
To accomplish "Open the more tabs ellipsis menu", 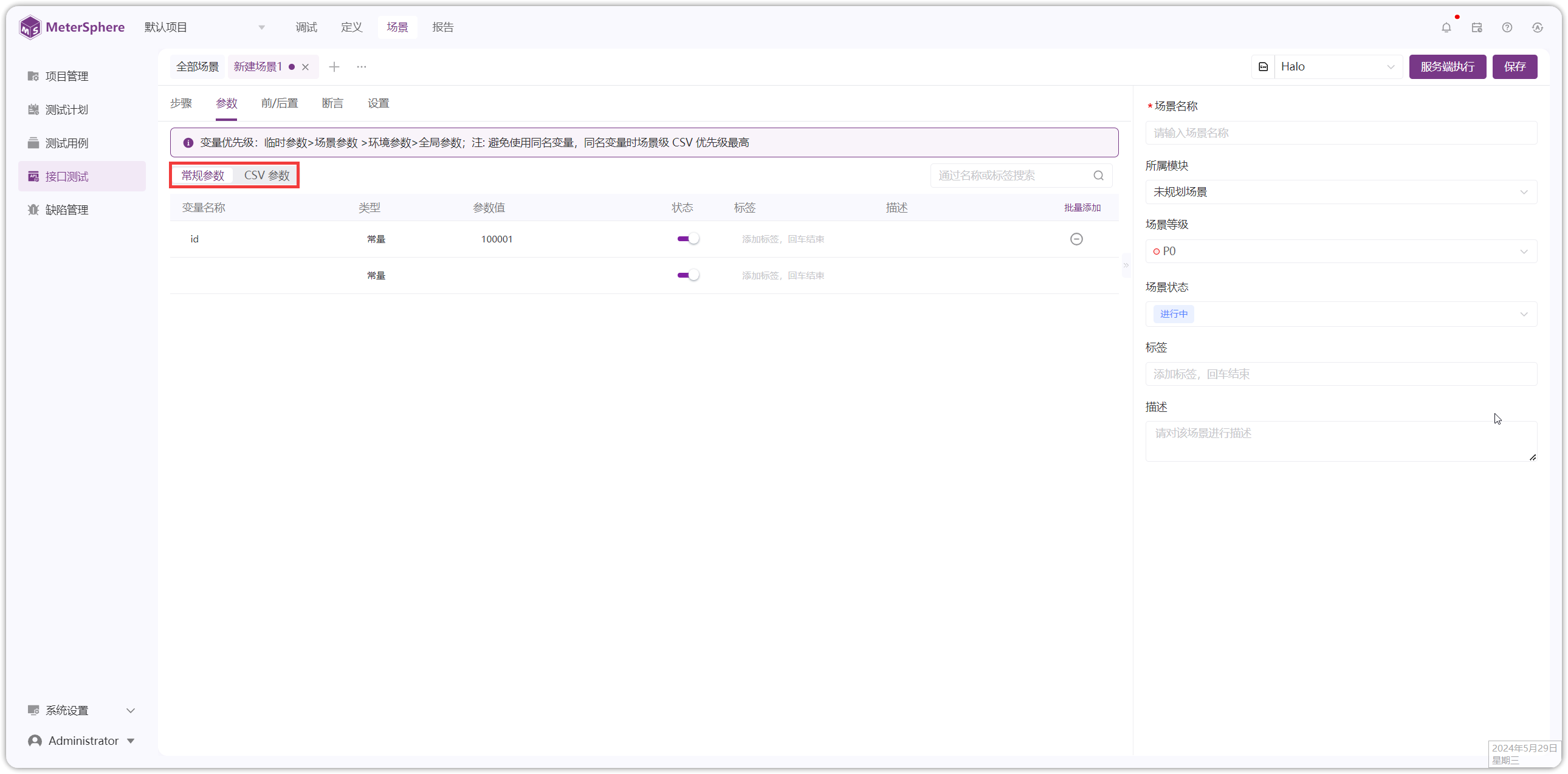I will tap(362, 67).
